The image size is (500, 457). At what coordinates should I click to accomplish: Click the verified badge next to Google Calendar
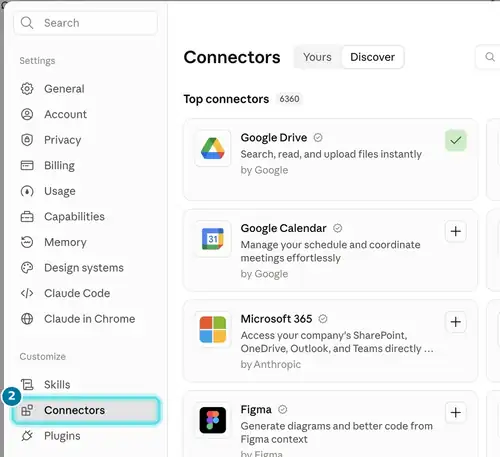(x=338, y=228)
